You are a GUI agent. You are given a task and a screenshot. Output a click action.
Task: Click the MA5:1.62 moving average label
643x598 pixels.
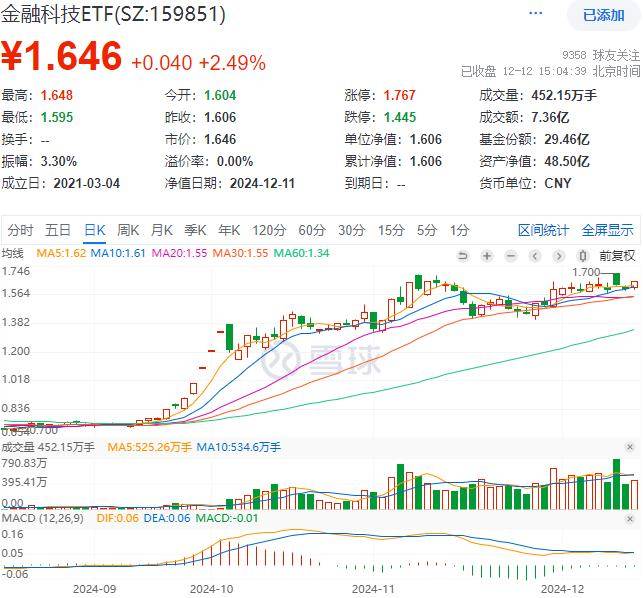point(61,253)
